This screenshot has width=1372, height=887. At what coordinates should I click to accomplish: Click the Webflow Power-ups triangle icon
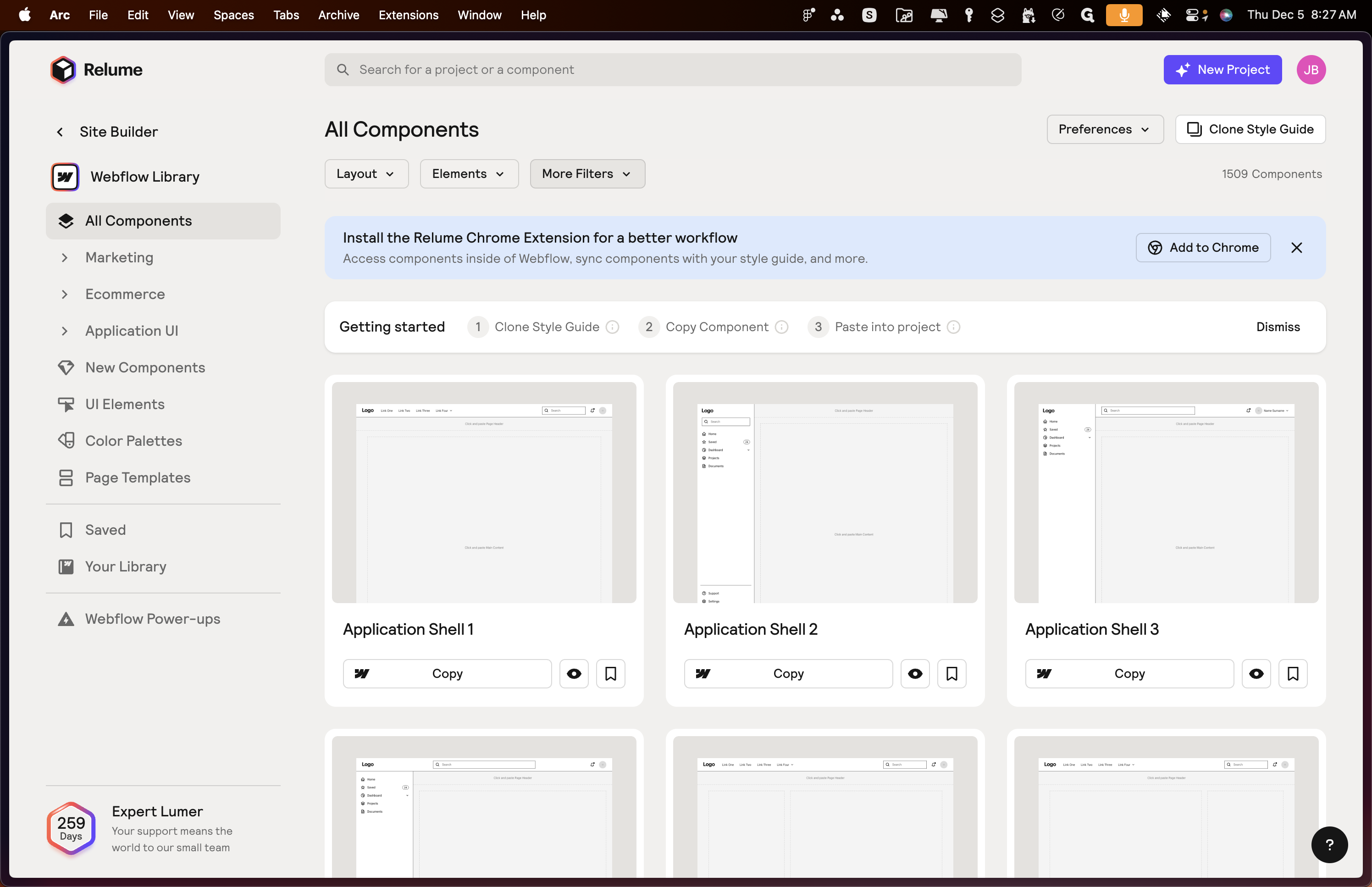66,619
